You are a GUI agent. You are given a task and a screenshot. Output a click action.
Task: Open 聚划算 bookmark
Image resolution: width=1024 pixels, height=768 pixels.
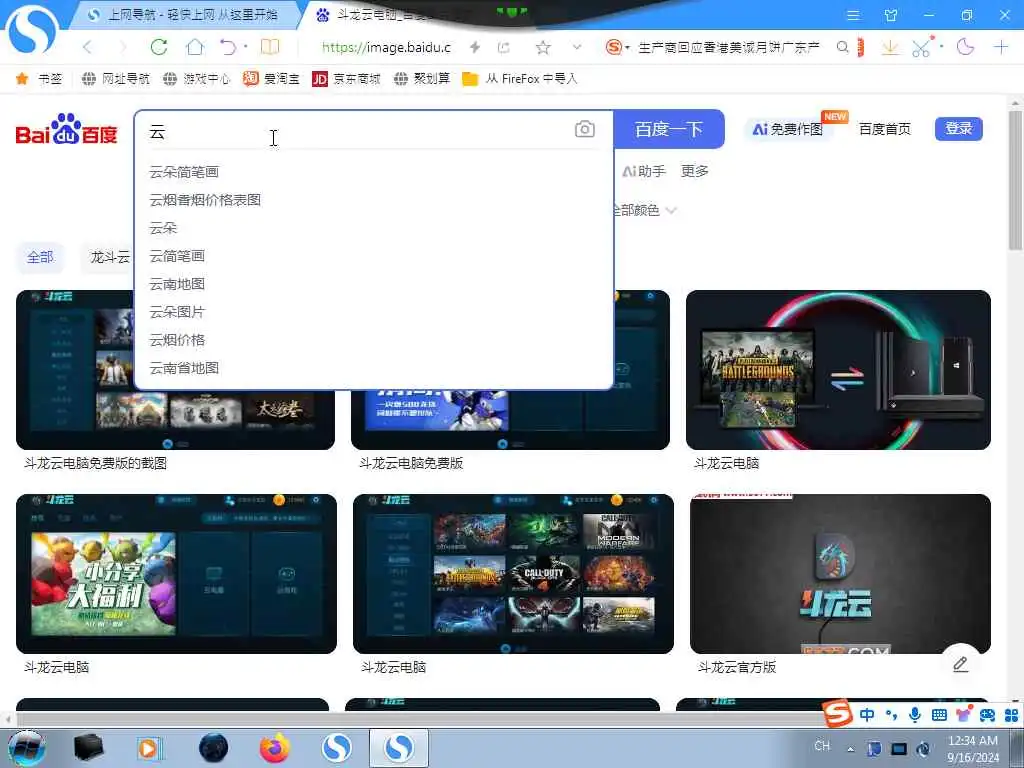423,78
